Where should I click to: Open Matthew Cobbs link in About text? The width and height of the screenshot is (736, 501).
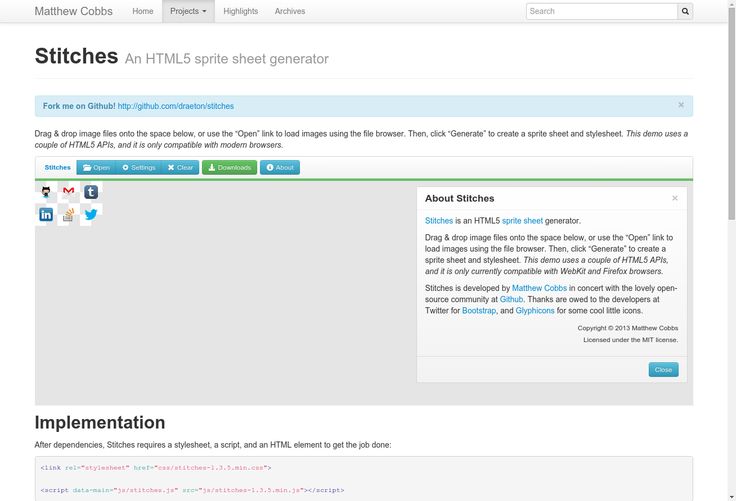[539, 288]
